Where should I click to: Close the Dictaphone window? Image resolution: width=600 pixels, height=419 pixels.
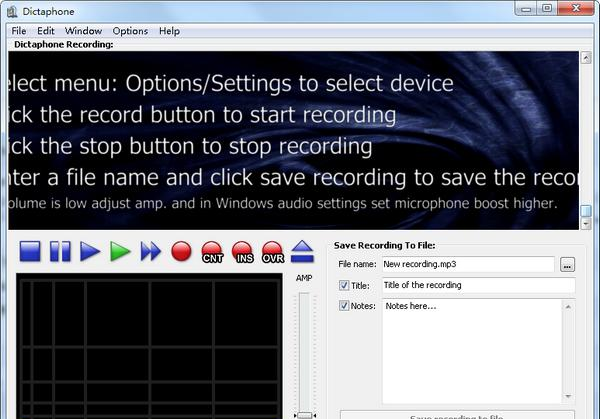tap(576, 8)
